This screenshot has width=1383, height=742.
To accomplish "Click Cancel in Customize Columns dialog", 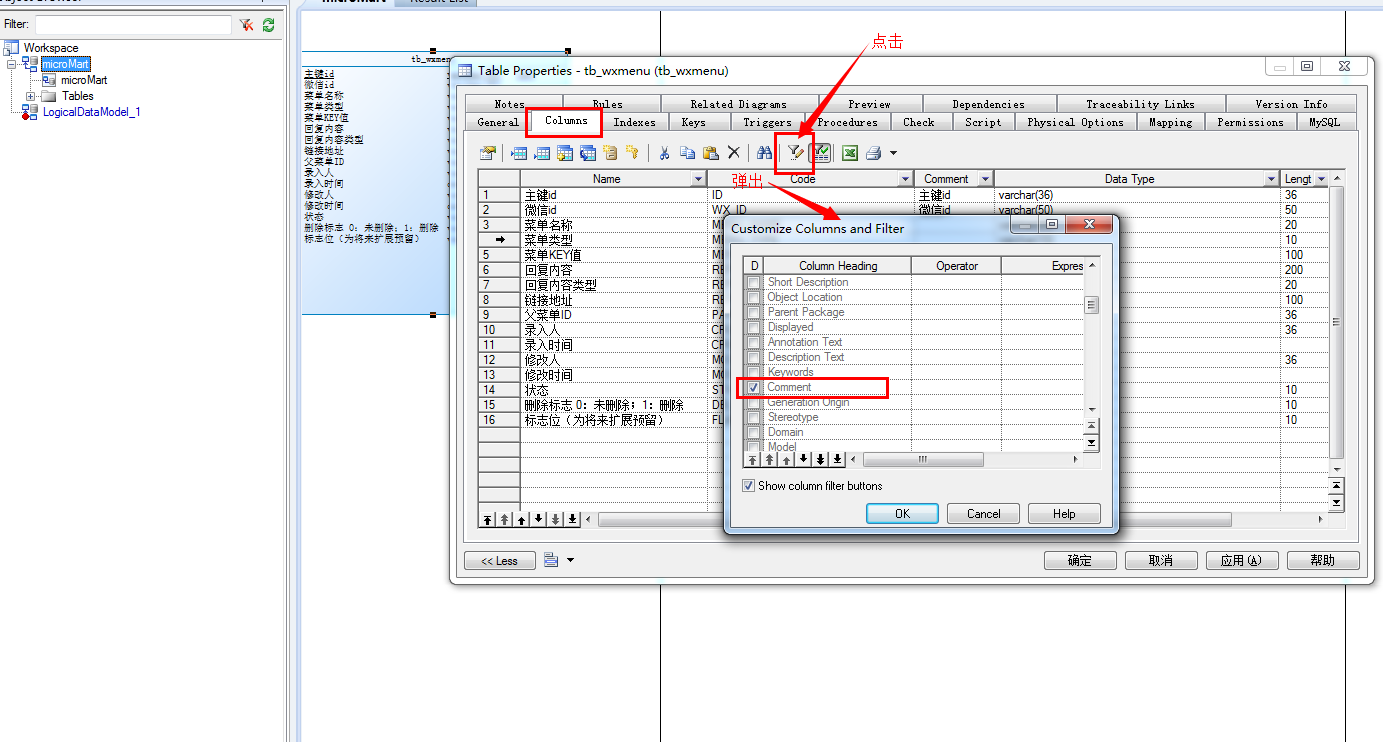I will pos(983,514).
